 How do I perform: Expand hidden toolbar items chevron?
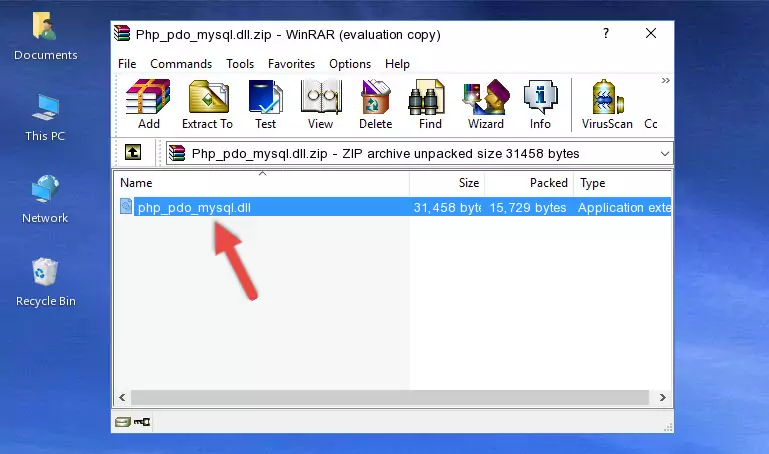click(666, 80)
